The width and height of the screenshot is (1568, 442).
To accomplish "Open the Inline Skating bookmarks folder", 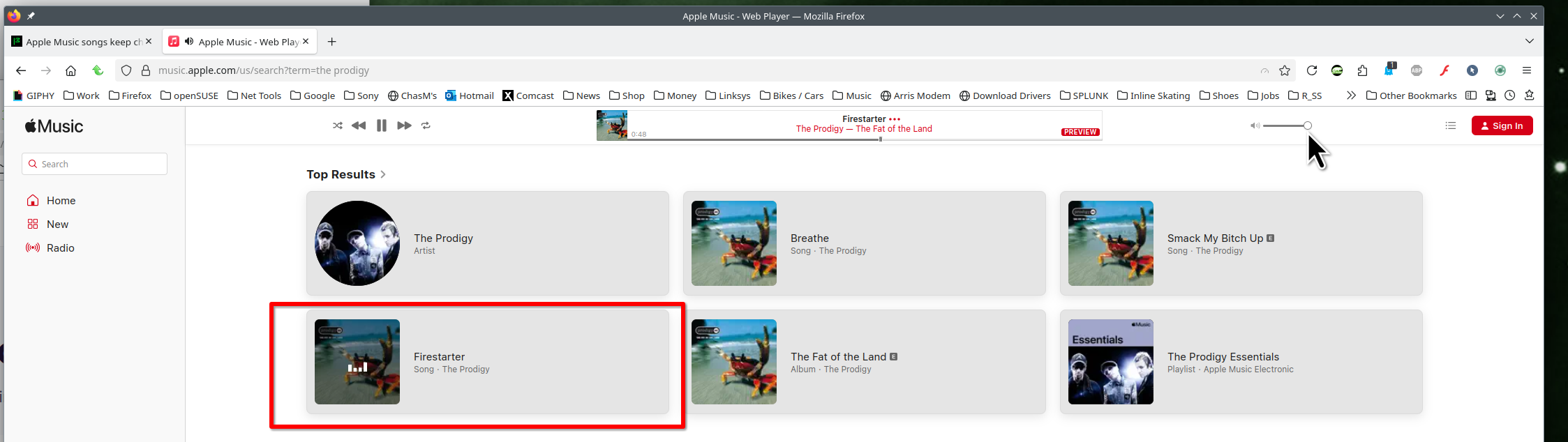I will 1153,96.
